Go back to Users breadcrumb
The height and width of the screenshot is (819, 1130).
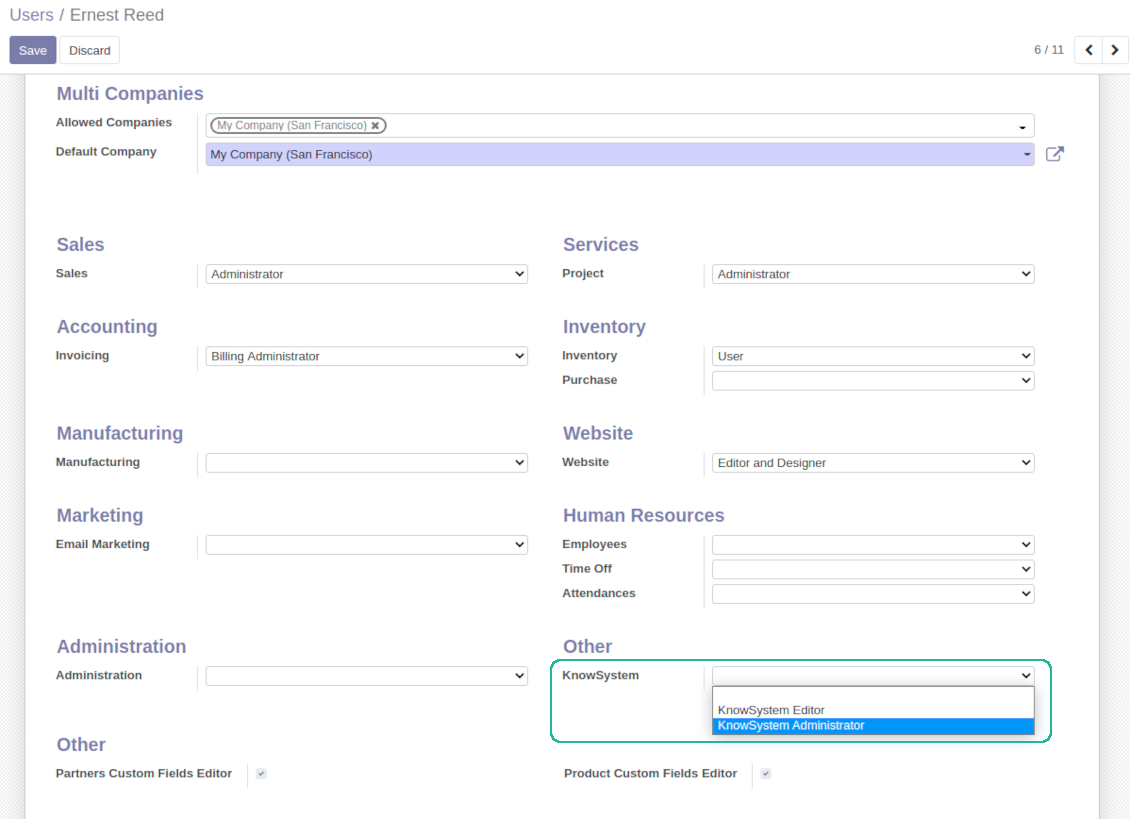(31, 14)
